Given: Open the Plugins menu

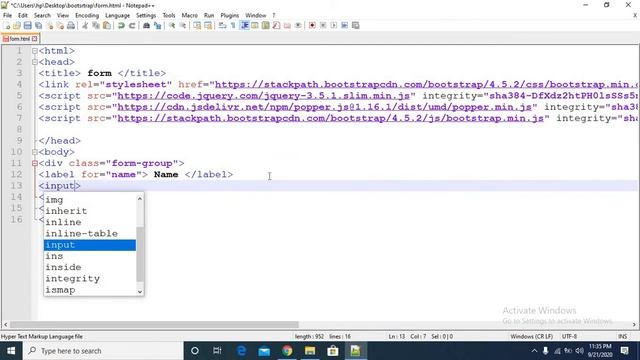Looking at the screenshot, I should pos(230,16).
